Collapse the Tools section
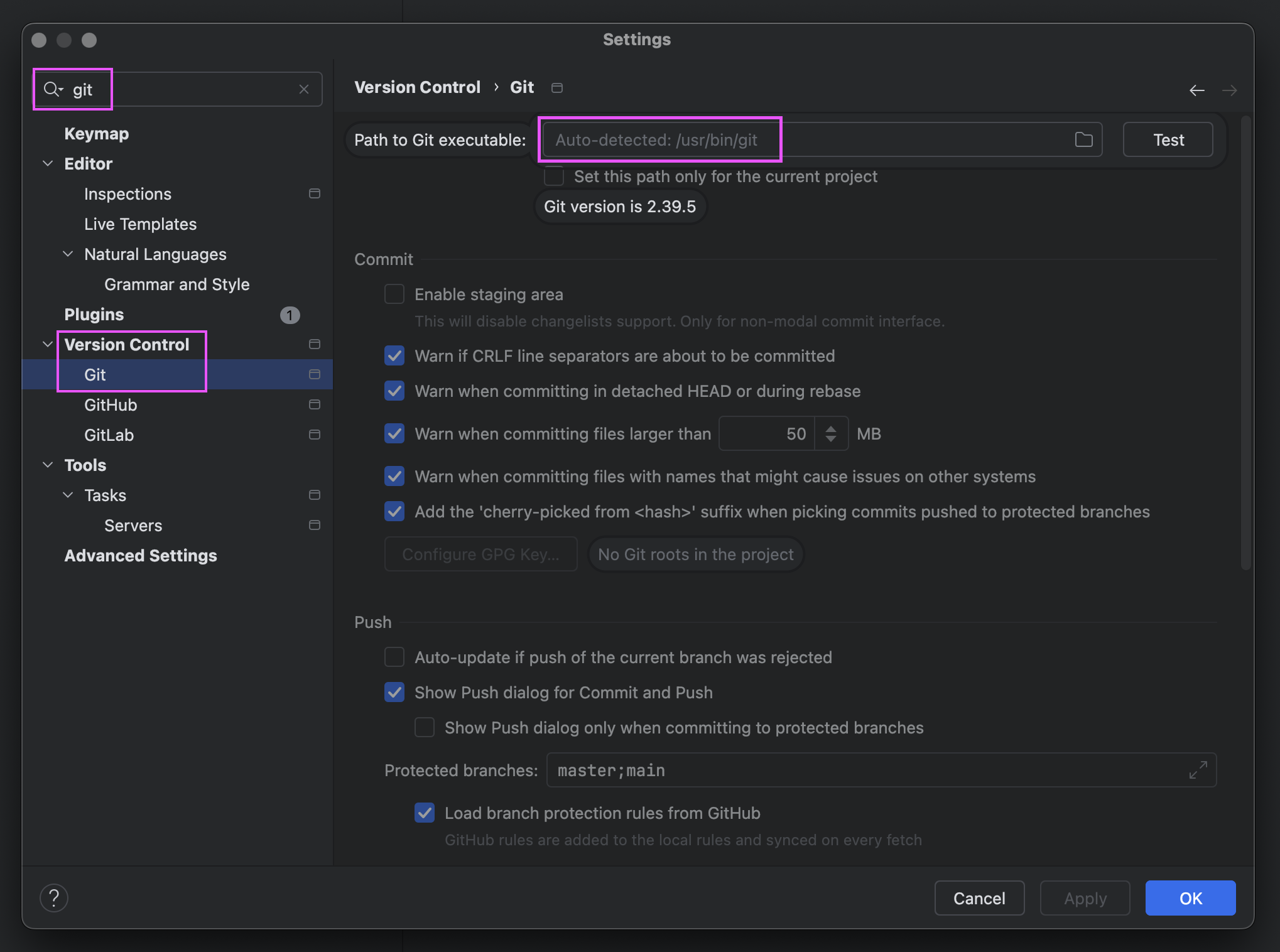The height and width of the screenshot is (952, 1280). (48, 465)
